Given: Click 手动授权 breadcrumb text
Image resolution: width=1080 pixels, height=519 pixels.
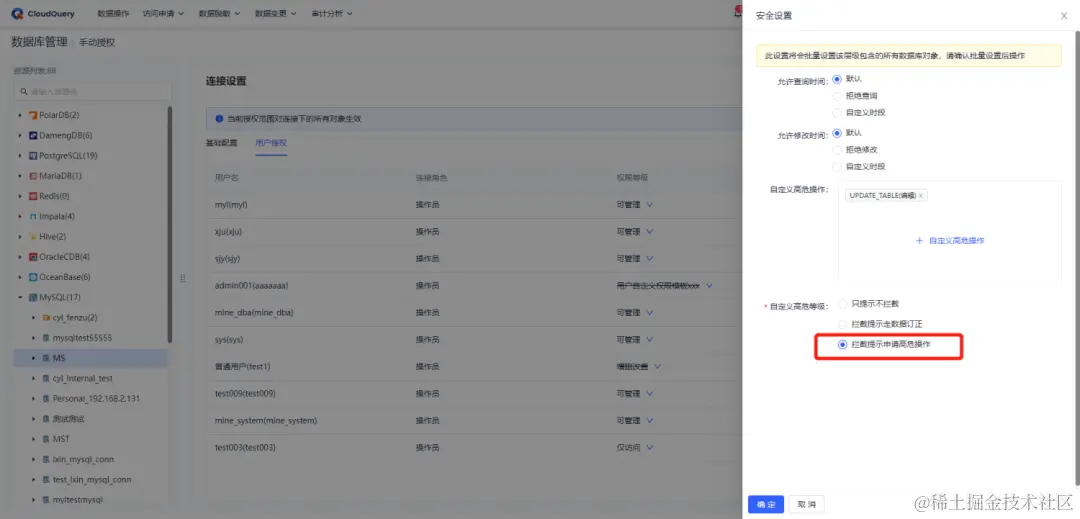Looking at the screenshot, I should click(97, 42).
